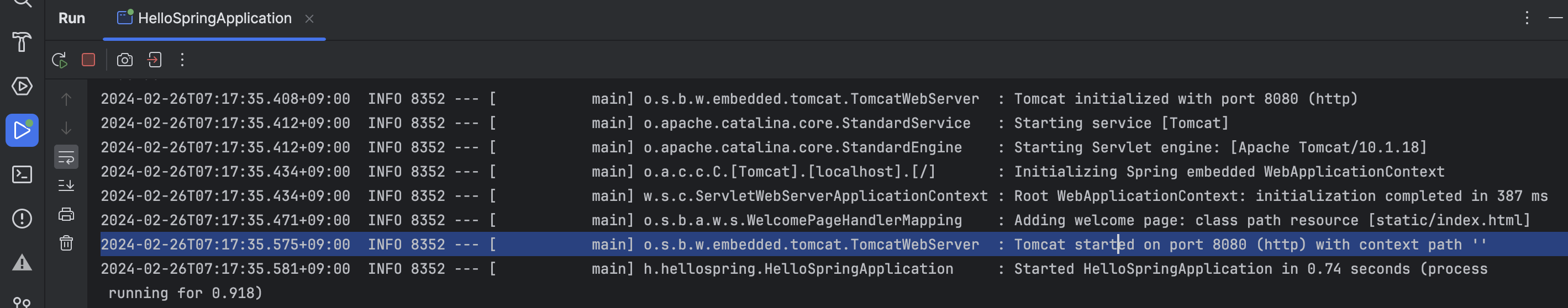
Task: Print the console output
Action: tap(66, 214)
